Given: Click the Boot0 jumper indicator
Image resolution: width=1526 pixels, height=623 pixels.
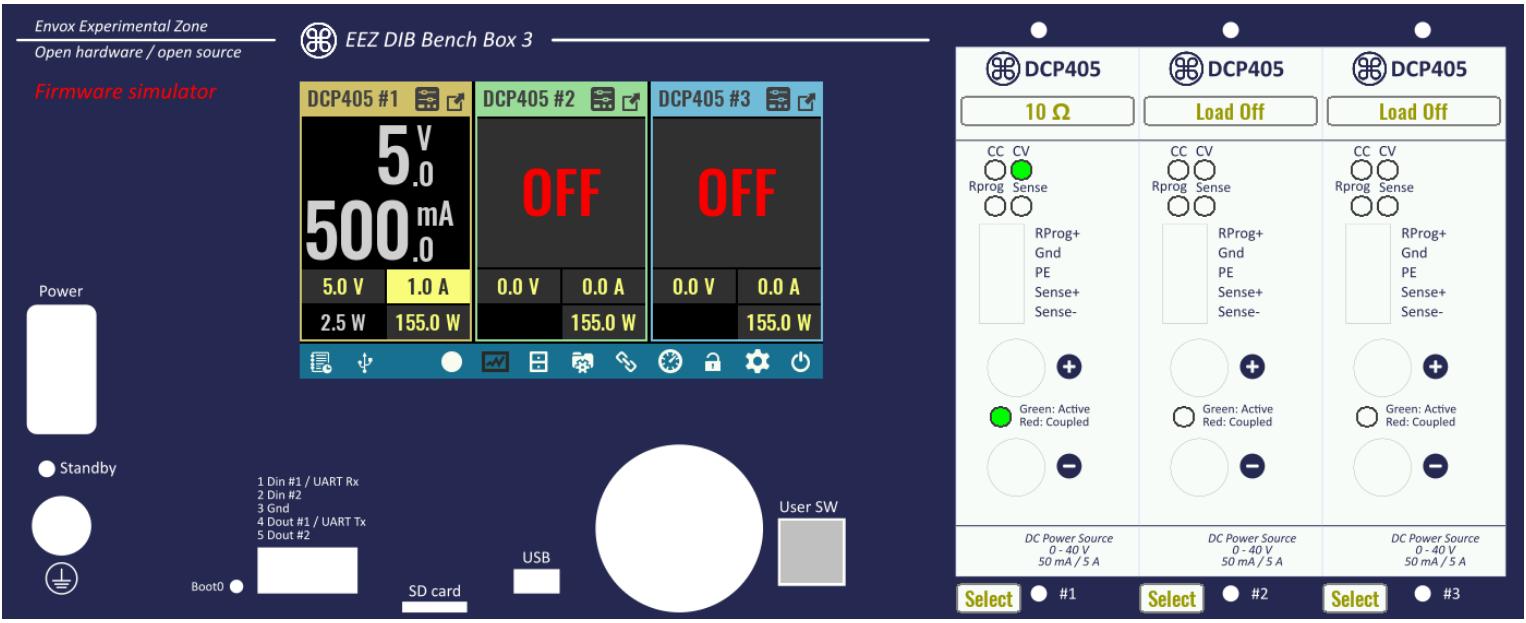Looking at the screenshot, I should click(236, 587).
